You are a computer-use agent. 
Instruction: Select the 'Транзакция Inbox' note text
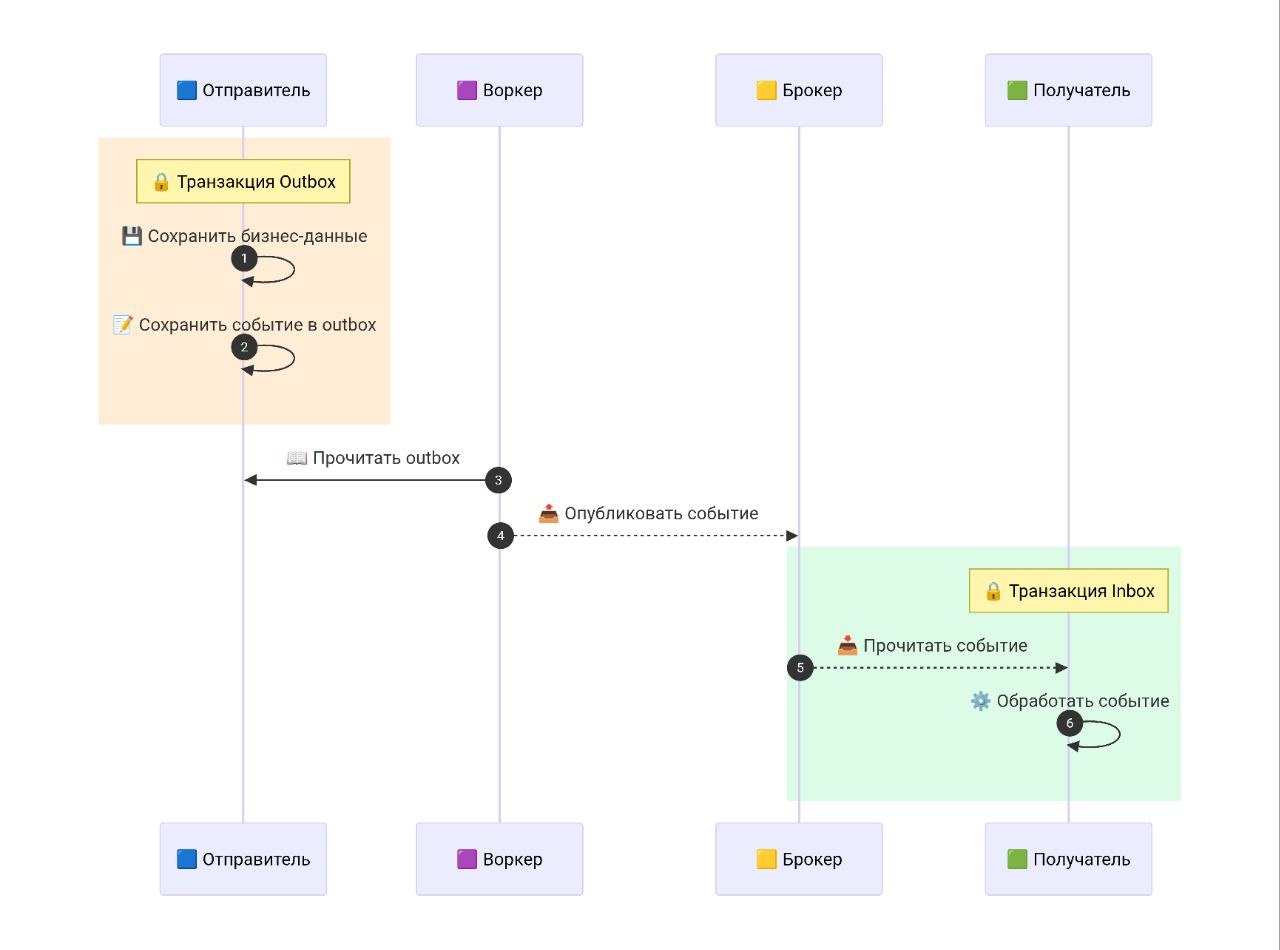pos(1082,591)
